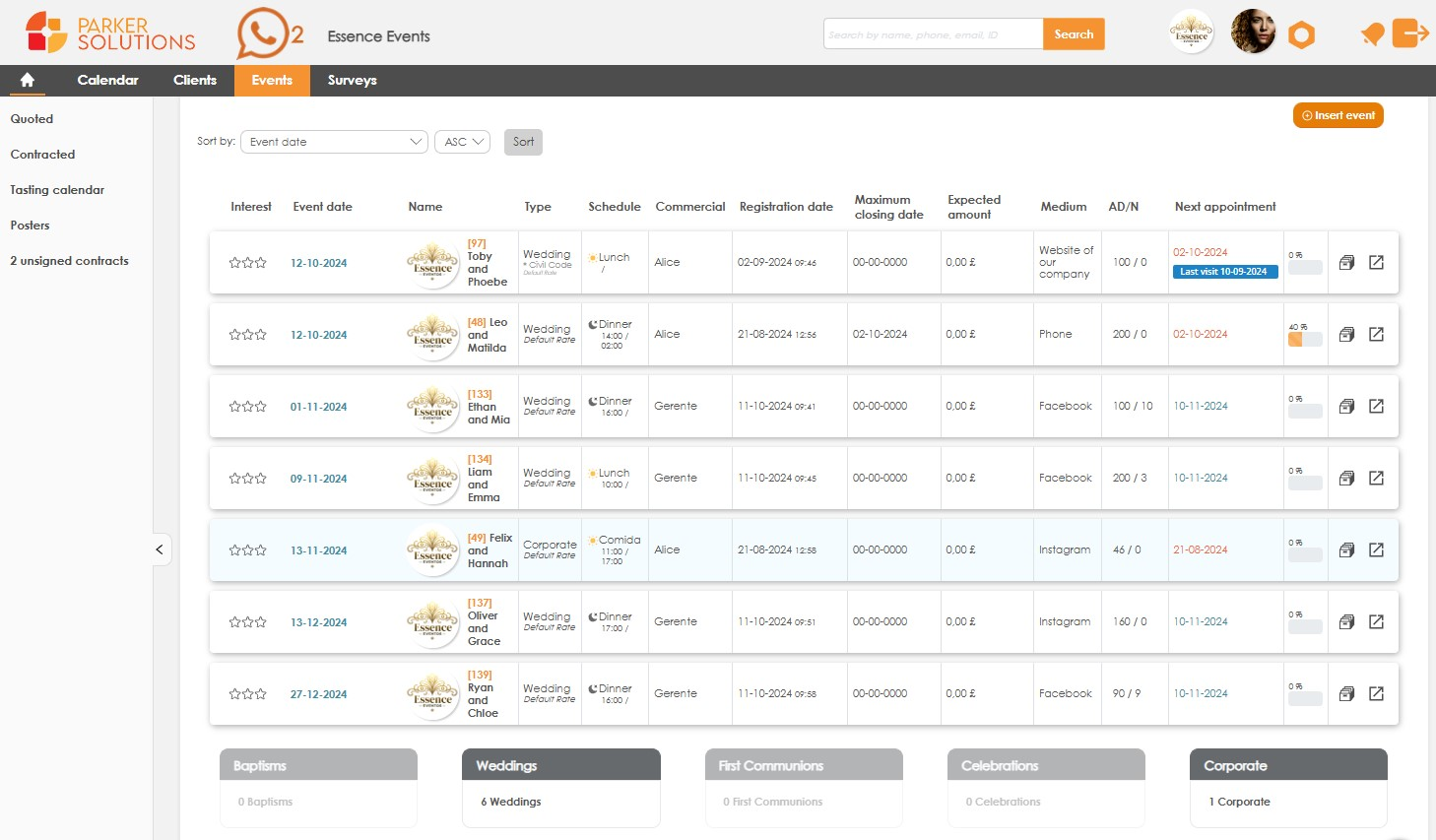The height and width of the screenshot is (840, 1436).
Task: Switch to the Calendar tab
Action: 107,80
